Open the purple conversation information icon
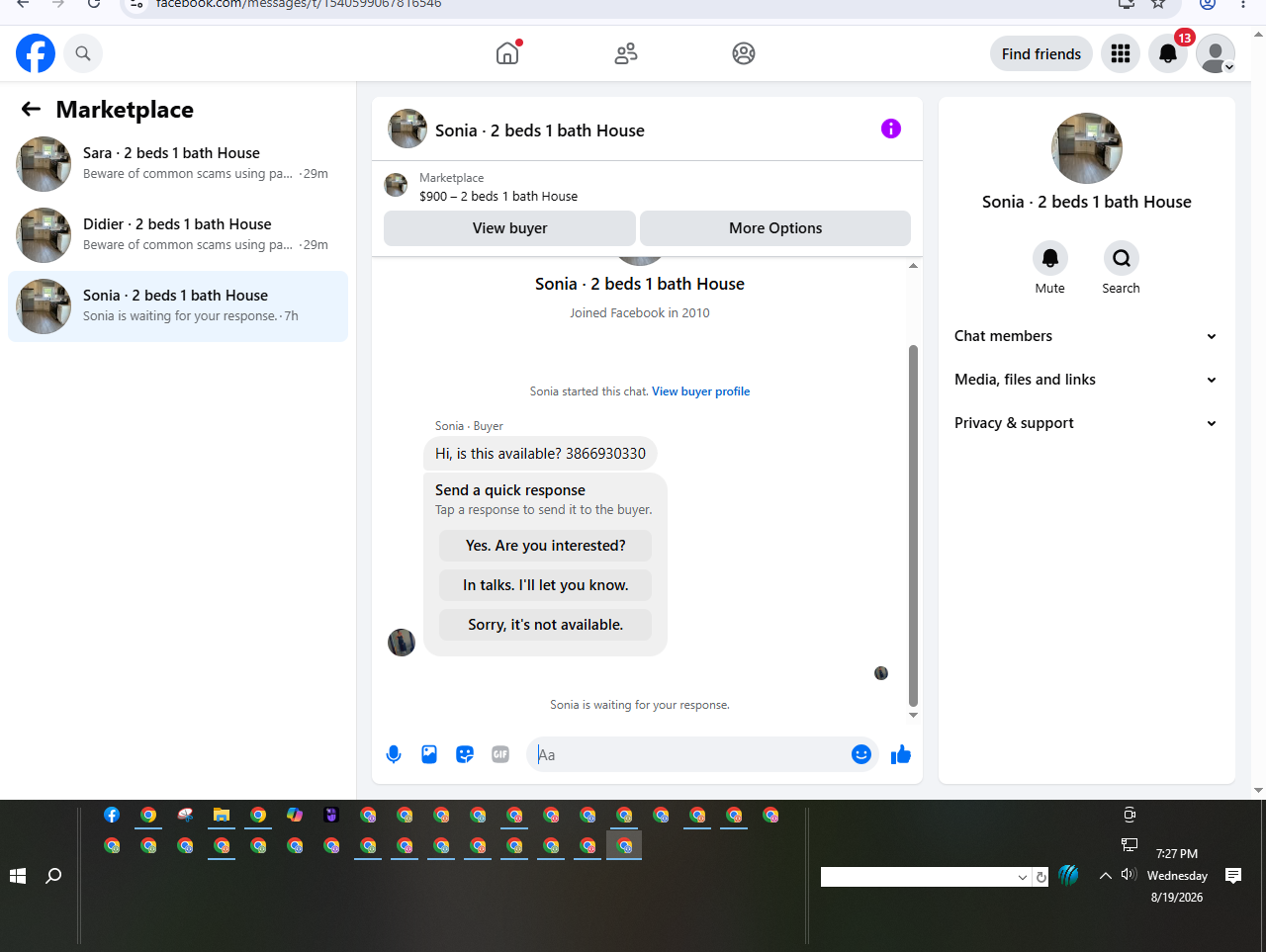The width and height of the screenshot is (1266, 952). (x=891, y=129)
